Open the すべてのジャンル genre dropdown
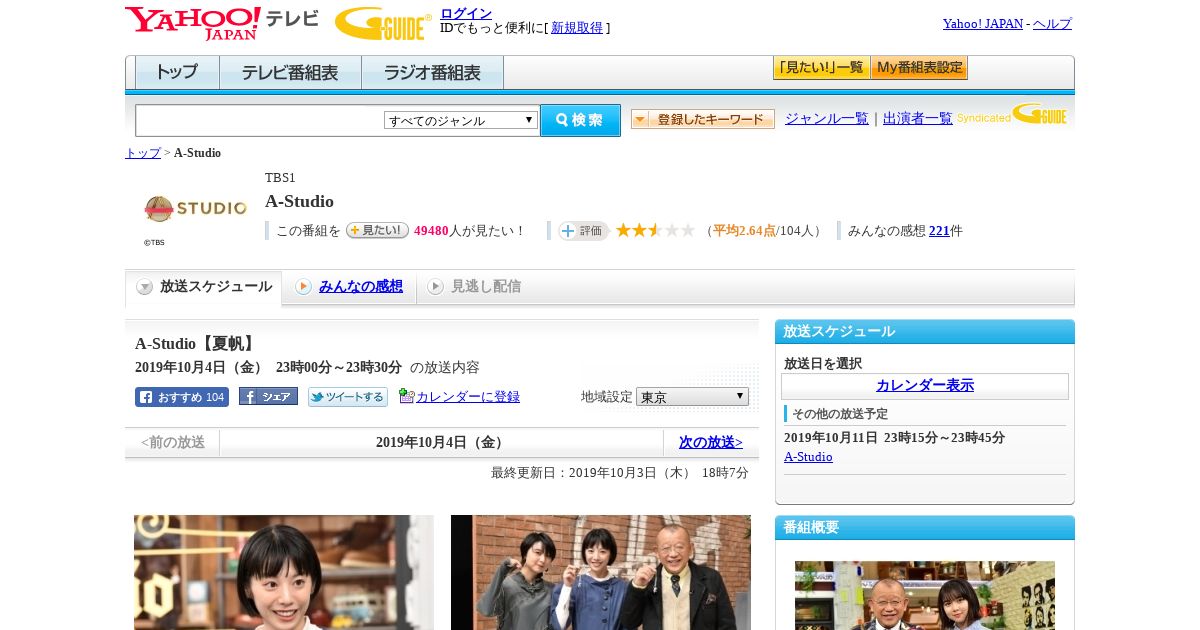The image size is (1200, 630). [461, 120]
